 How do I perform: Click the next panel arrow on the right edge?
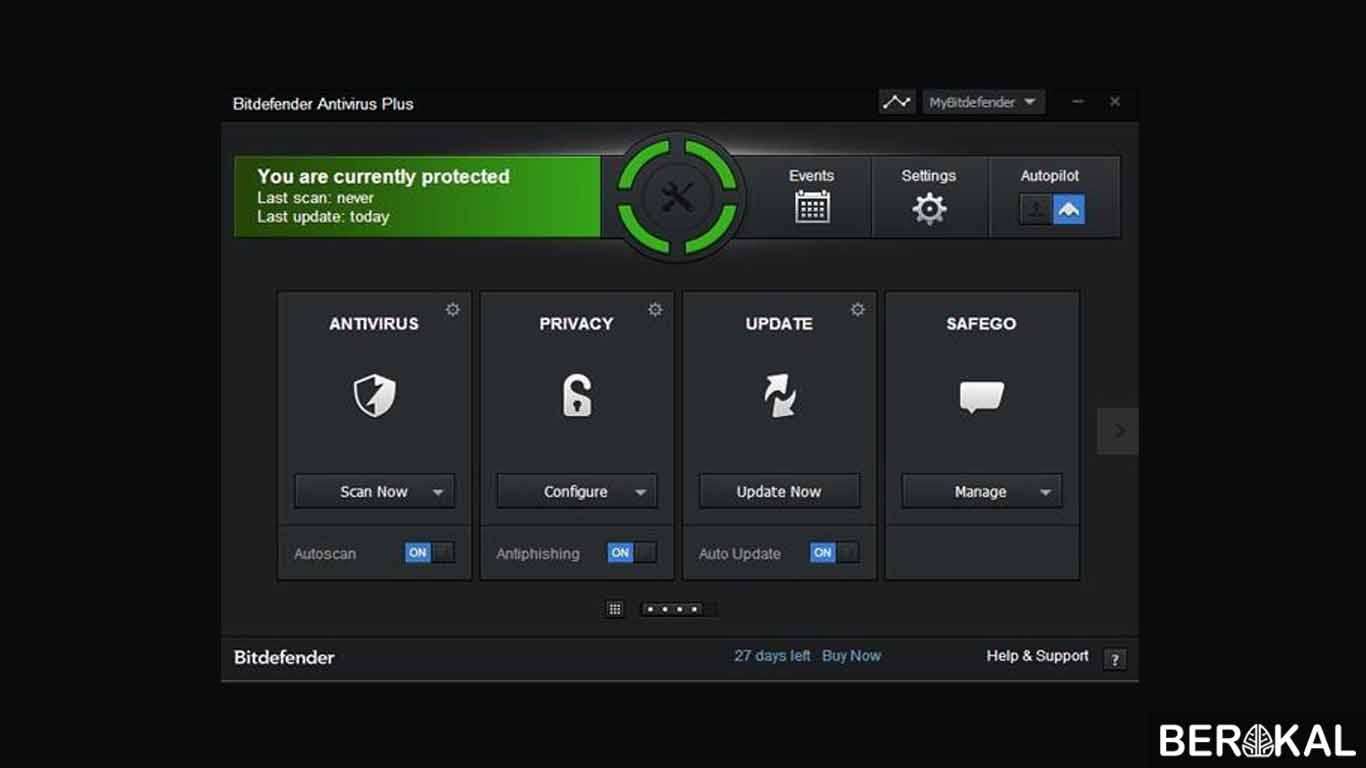(x=1117, y=430)
